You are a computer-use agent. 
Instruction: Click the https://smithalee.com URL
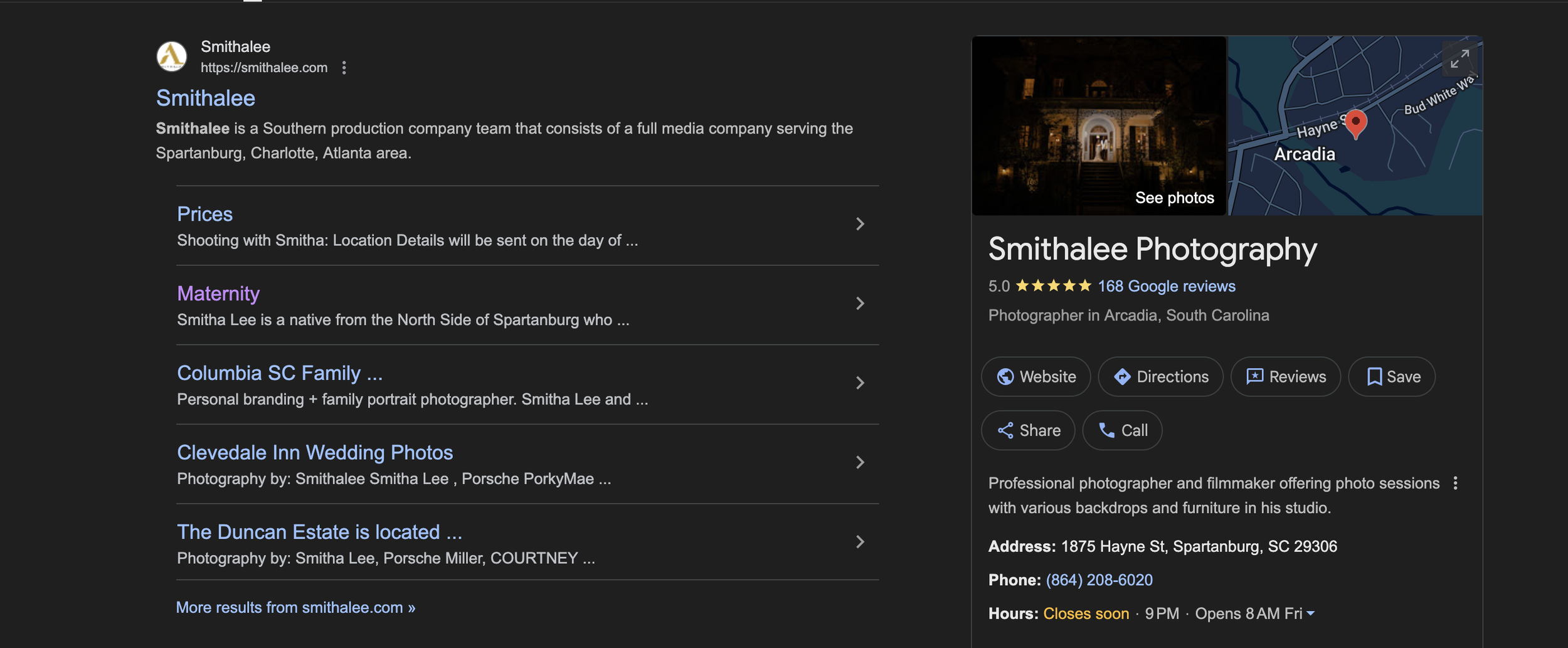pos(264,68)
